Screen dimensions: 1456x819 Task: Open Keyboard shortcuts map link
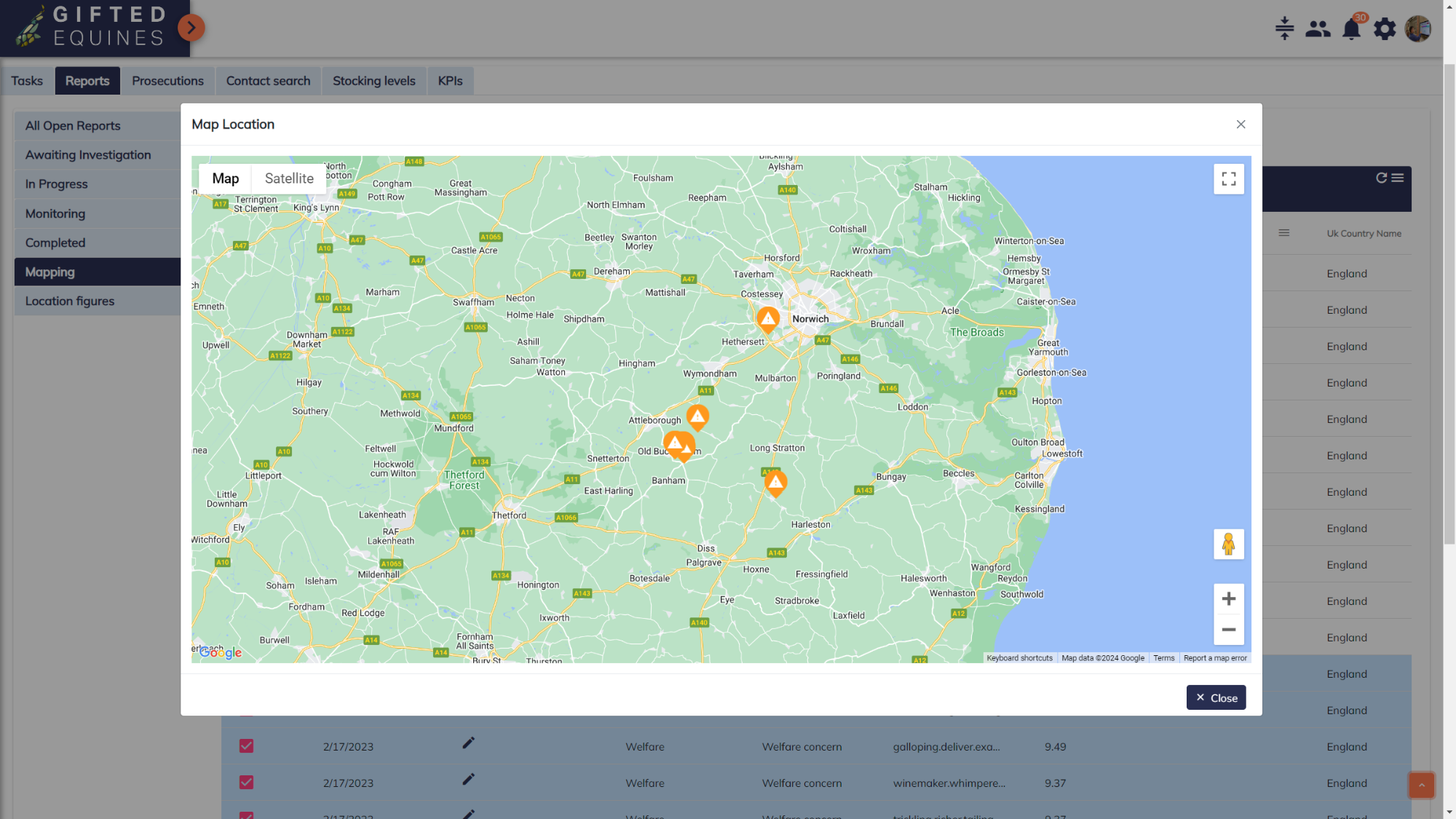[1019, 658]
